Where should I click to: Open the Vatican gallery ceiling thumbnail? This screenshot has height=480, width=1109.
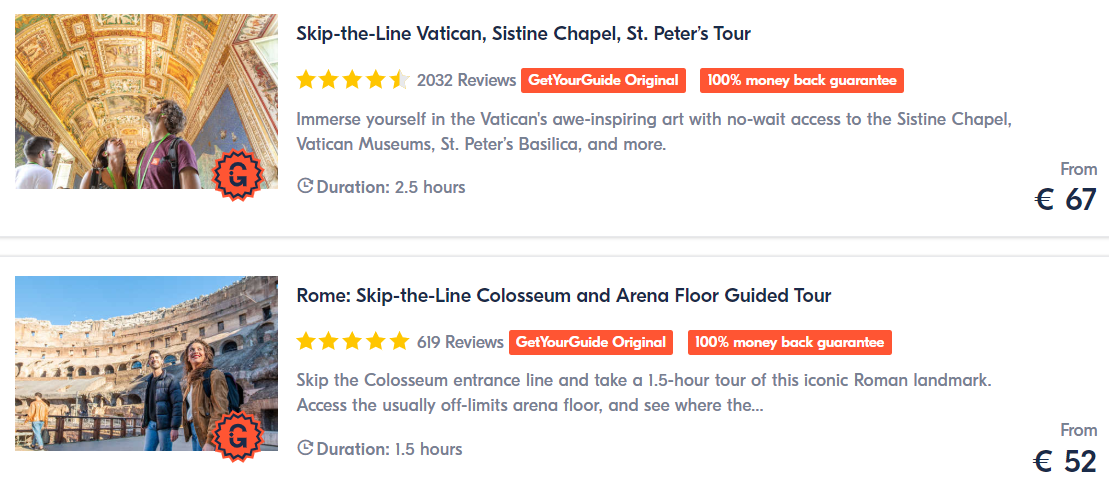146,101
